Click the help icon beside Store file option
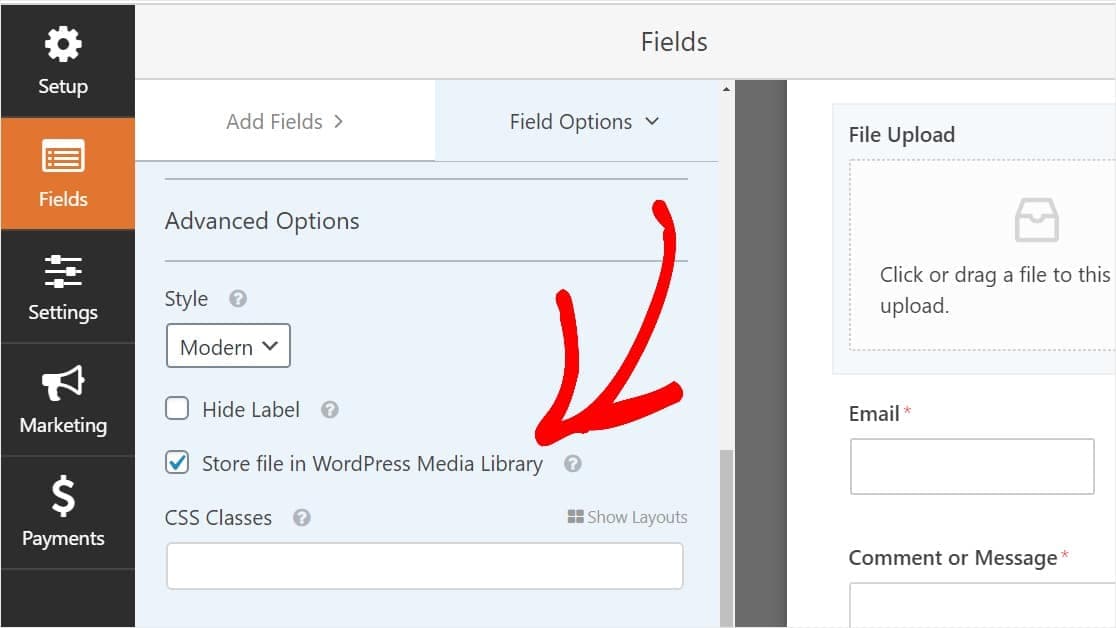Image resolution: width=1116 pixels, height=628 pixels. coord(572,463)
